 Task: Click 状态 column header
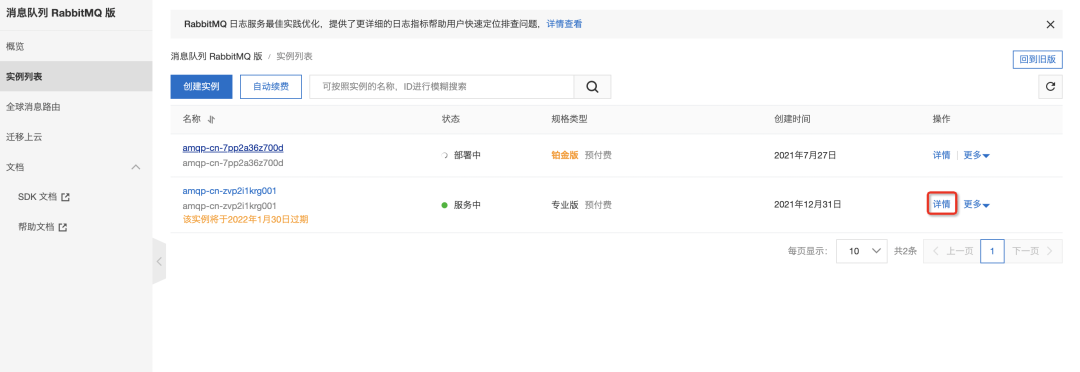pos(450,119)
